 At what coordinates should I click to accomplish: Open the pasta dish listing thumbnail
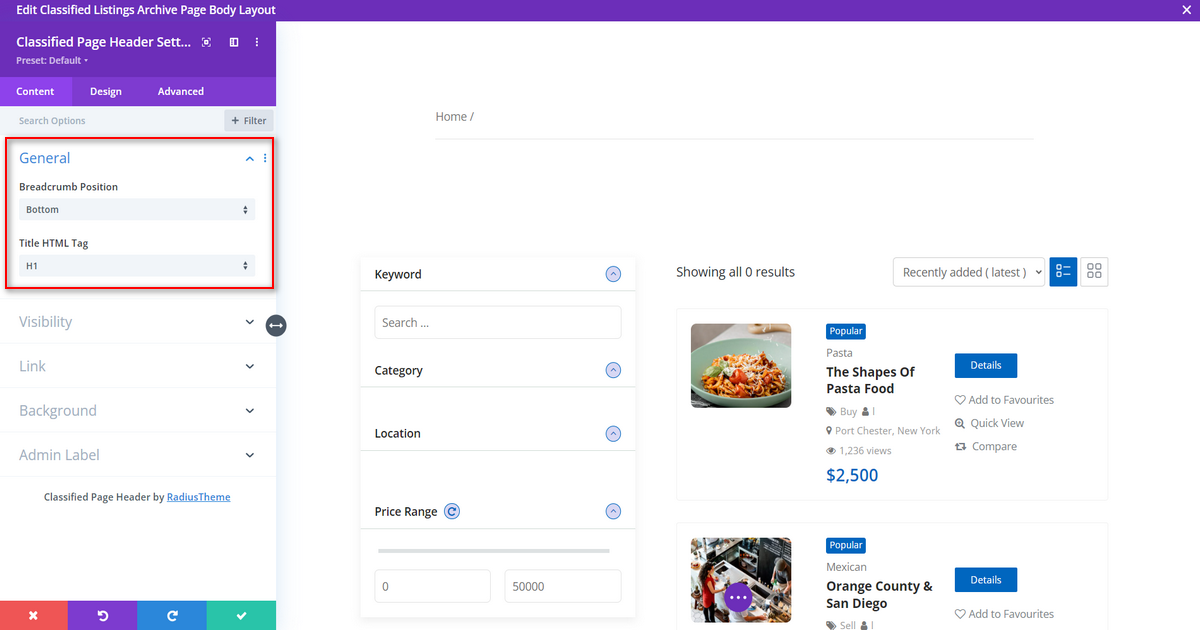[x=741, y=365]
